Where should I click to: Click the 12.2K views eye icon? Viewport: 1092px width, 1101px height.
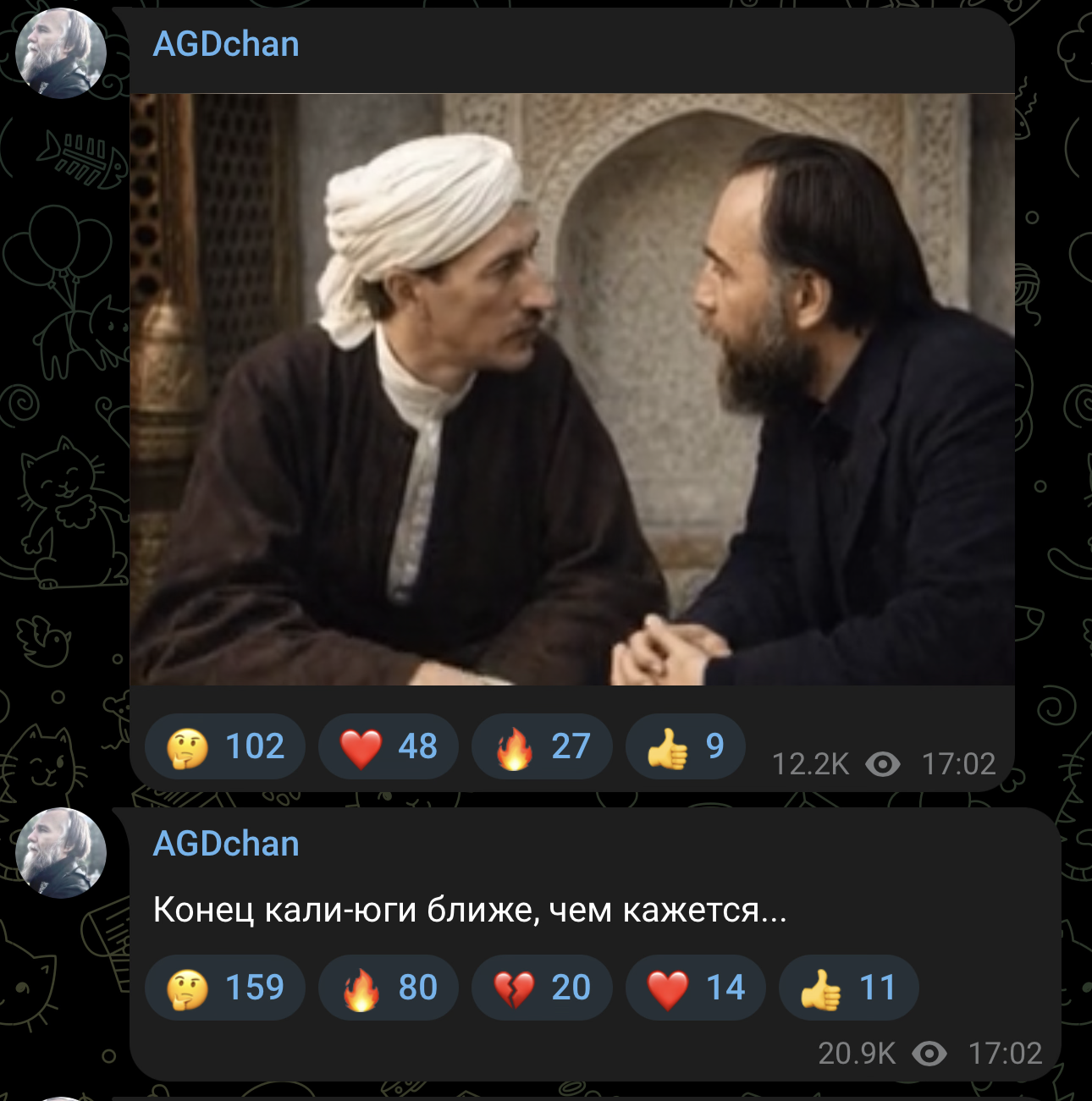point(883,764)
